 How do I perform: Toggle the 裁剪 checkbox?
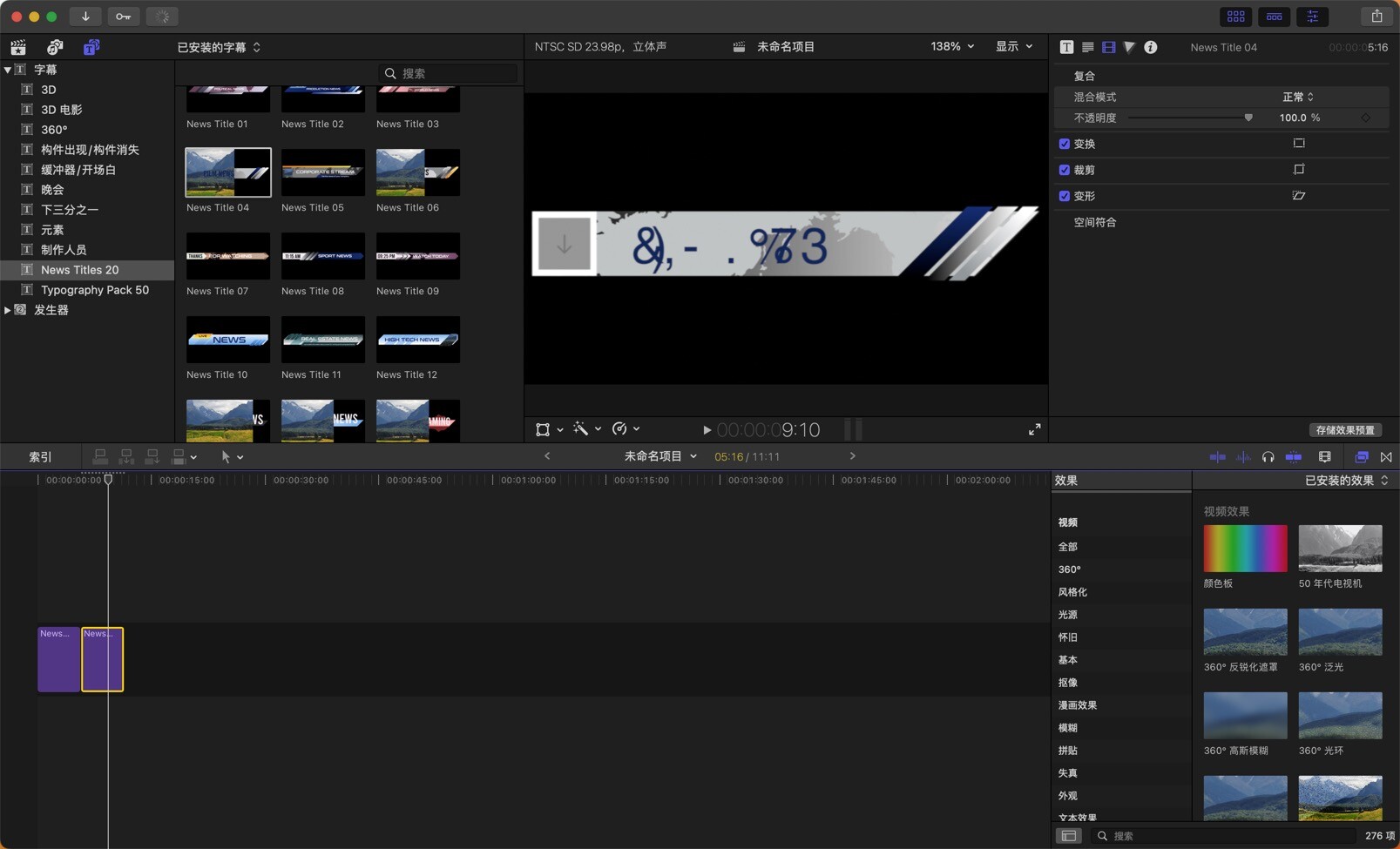click(x=1064, y=170)
